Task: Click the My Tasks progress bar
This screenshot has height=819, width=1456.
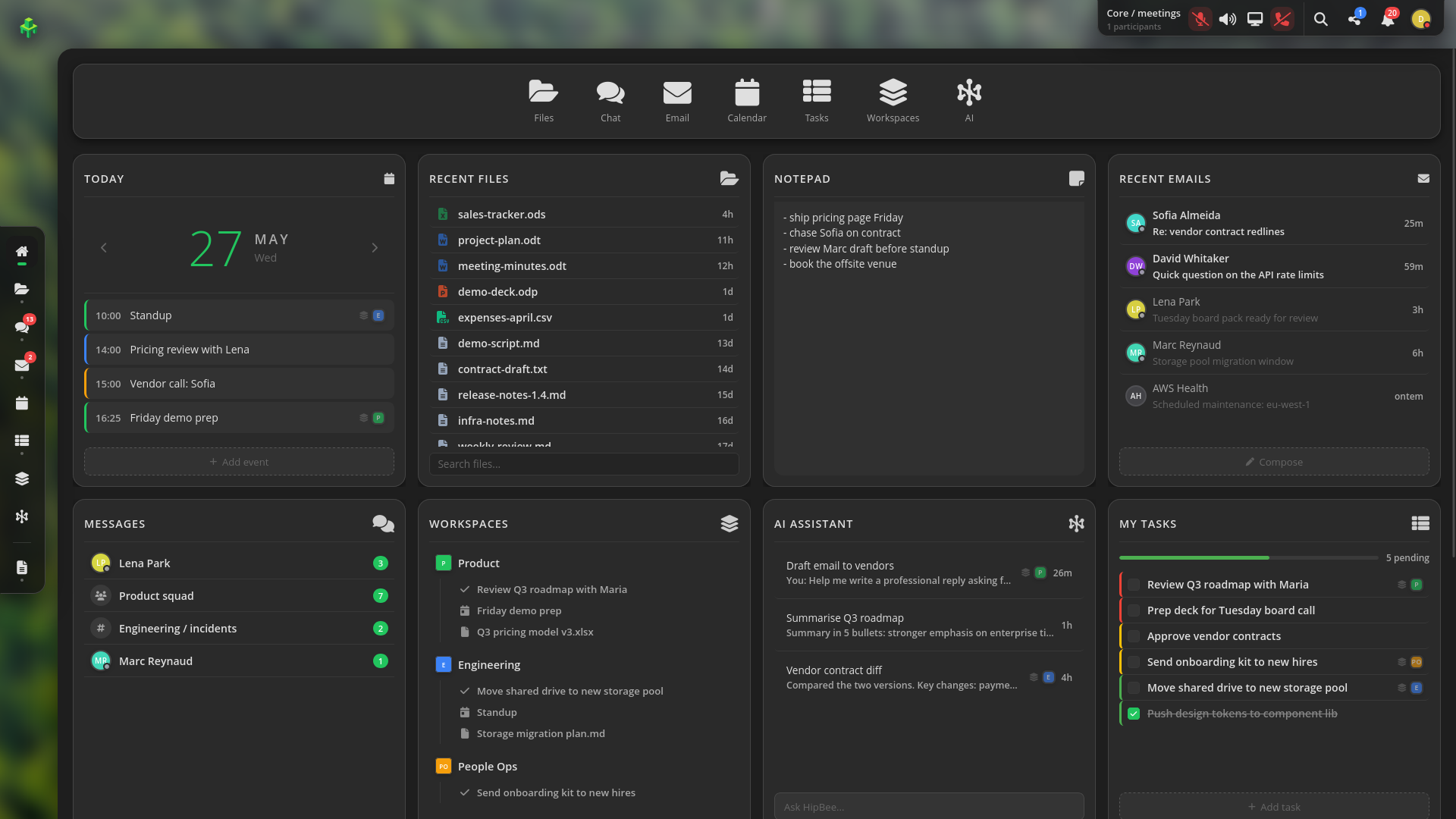Action: pos(1248,557)
